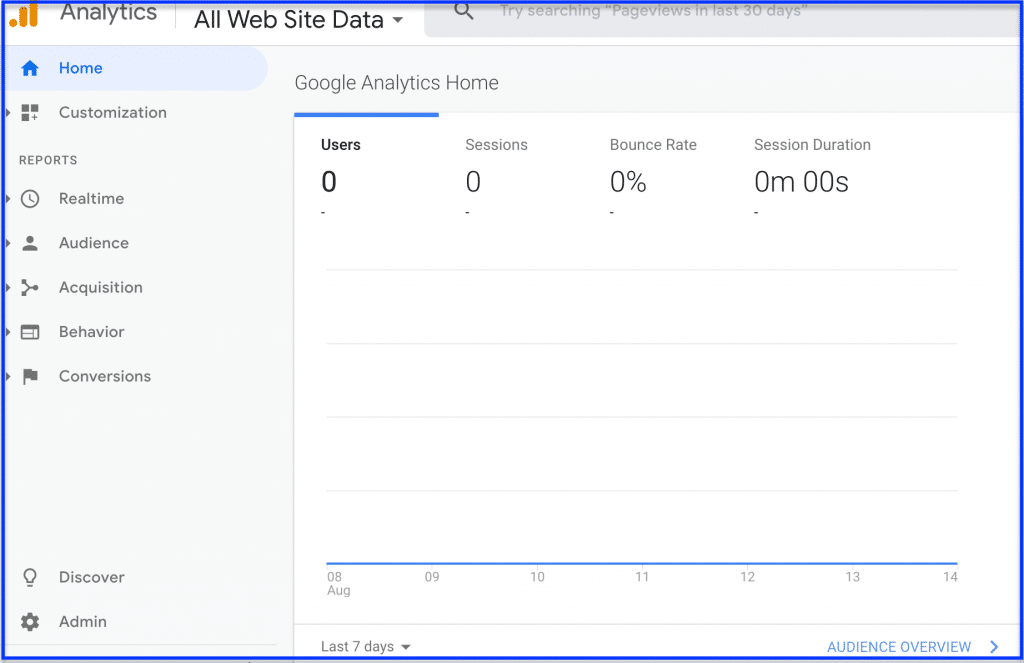1024x663 pixels.
Task: Click the Audience person icon
Action: coord(30,243)
